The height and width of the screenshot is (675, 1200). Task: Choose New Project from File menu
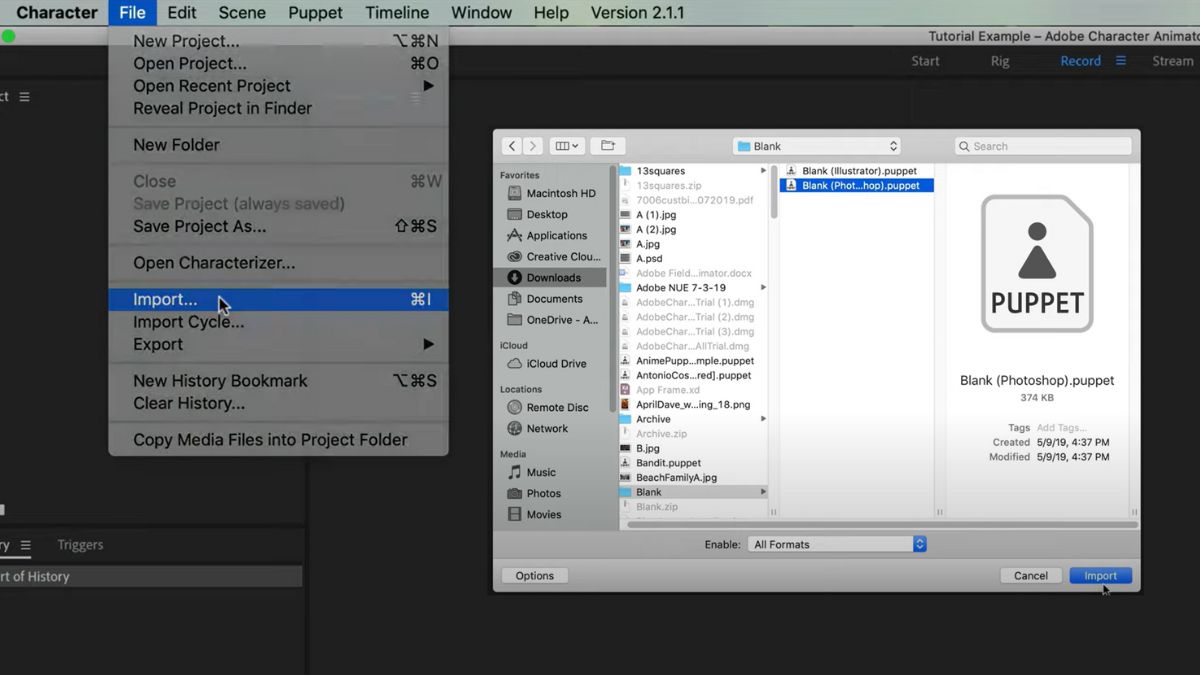coord(278,41)
